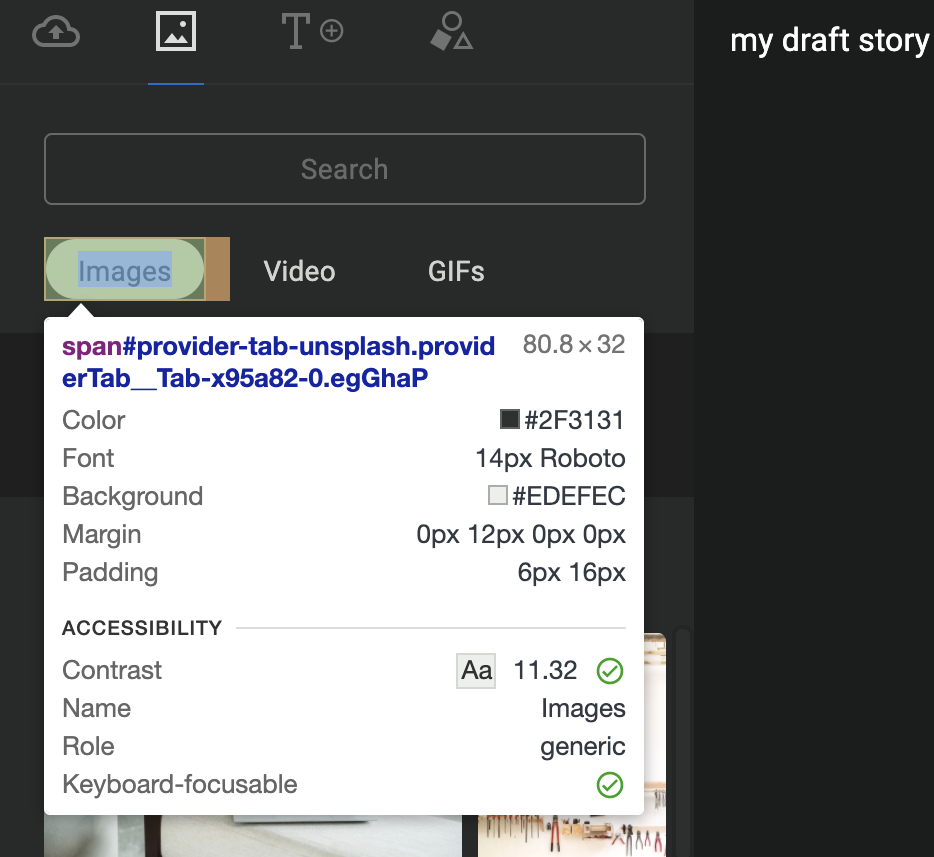Open the Elements shapes panel icon
Screen dimensions: 934x857
pyautogui.click(x=451, y=31)
